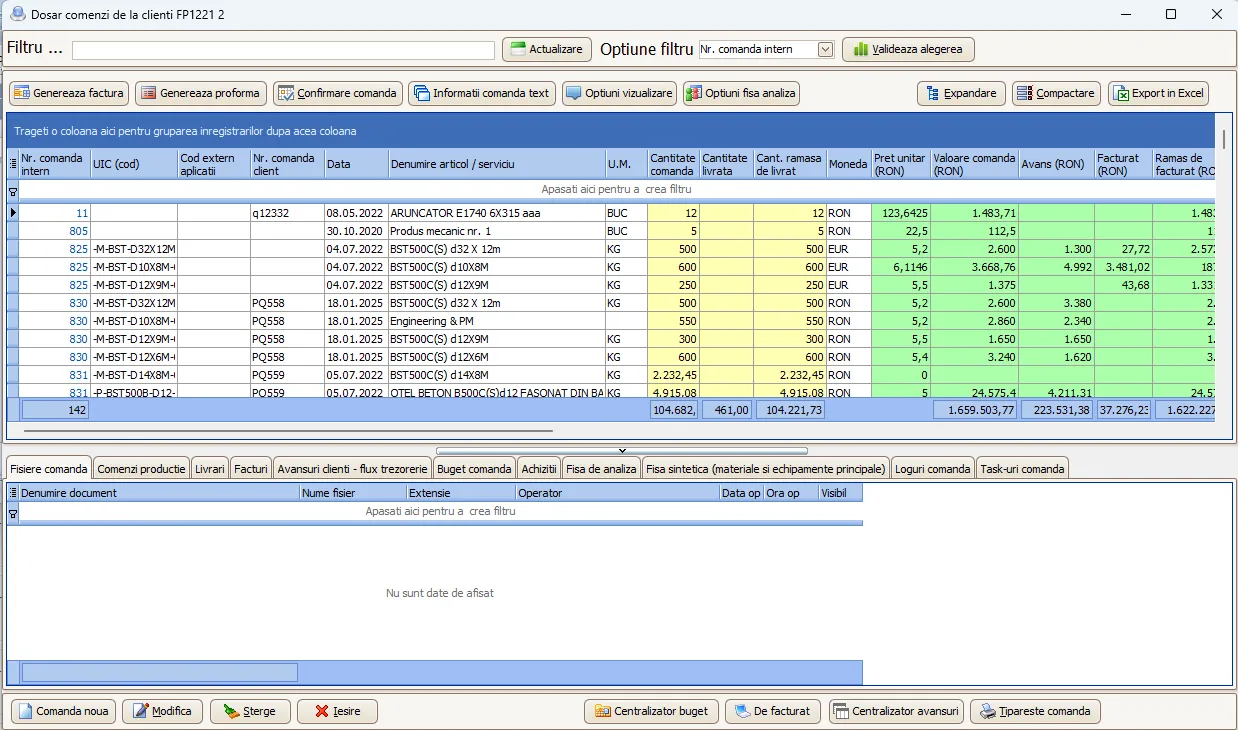
Task: Sort by Valoare comanda (RON) header
Action: [x=974, y=164]
